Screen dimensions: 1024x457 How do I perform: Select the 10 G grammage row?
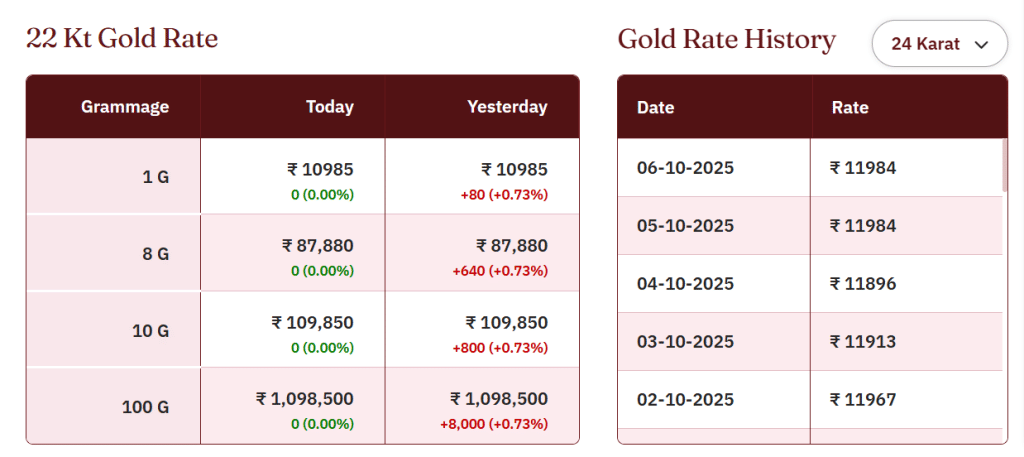point(151,330)
